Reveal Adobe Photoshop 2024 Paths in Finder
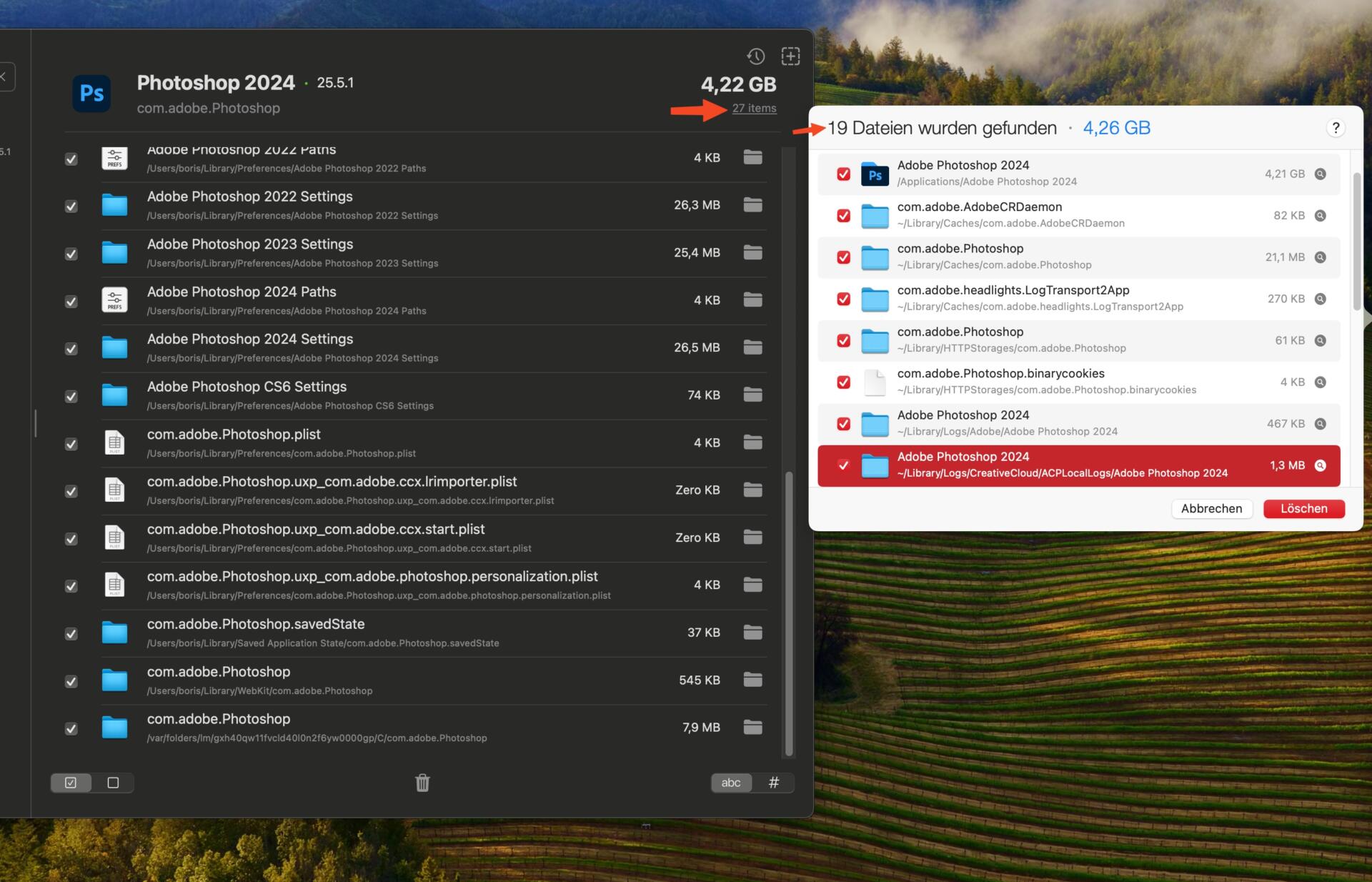1372x882 pixels. tap(752, 300)
